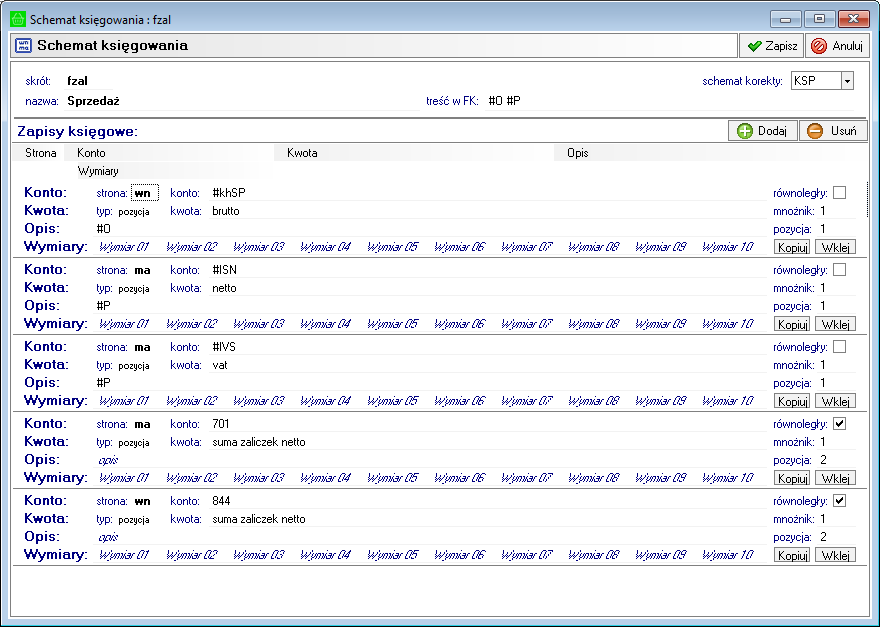Click the kwota value brutto in first entry
The height and width of the screenshot is (627, 880).
pyautogui.click(x=226, y=211)
